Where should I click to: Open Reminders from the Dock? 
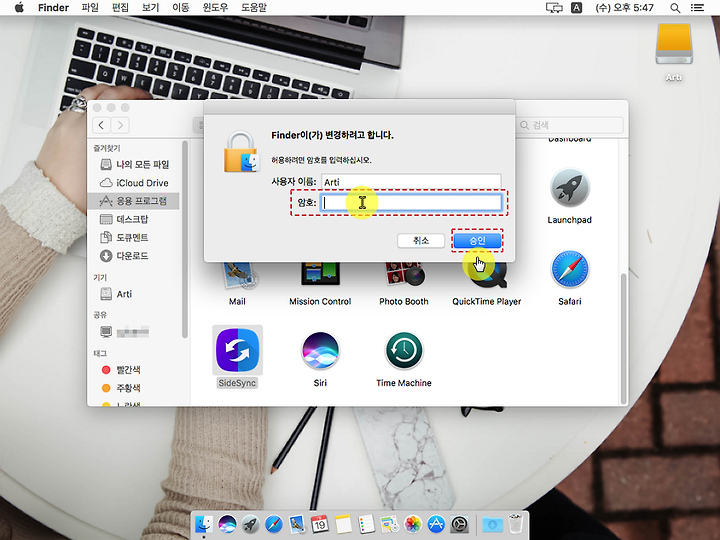click(x=366, y=524)
